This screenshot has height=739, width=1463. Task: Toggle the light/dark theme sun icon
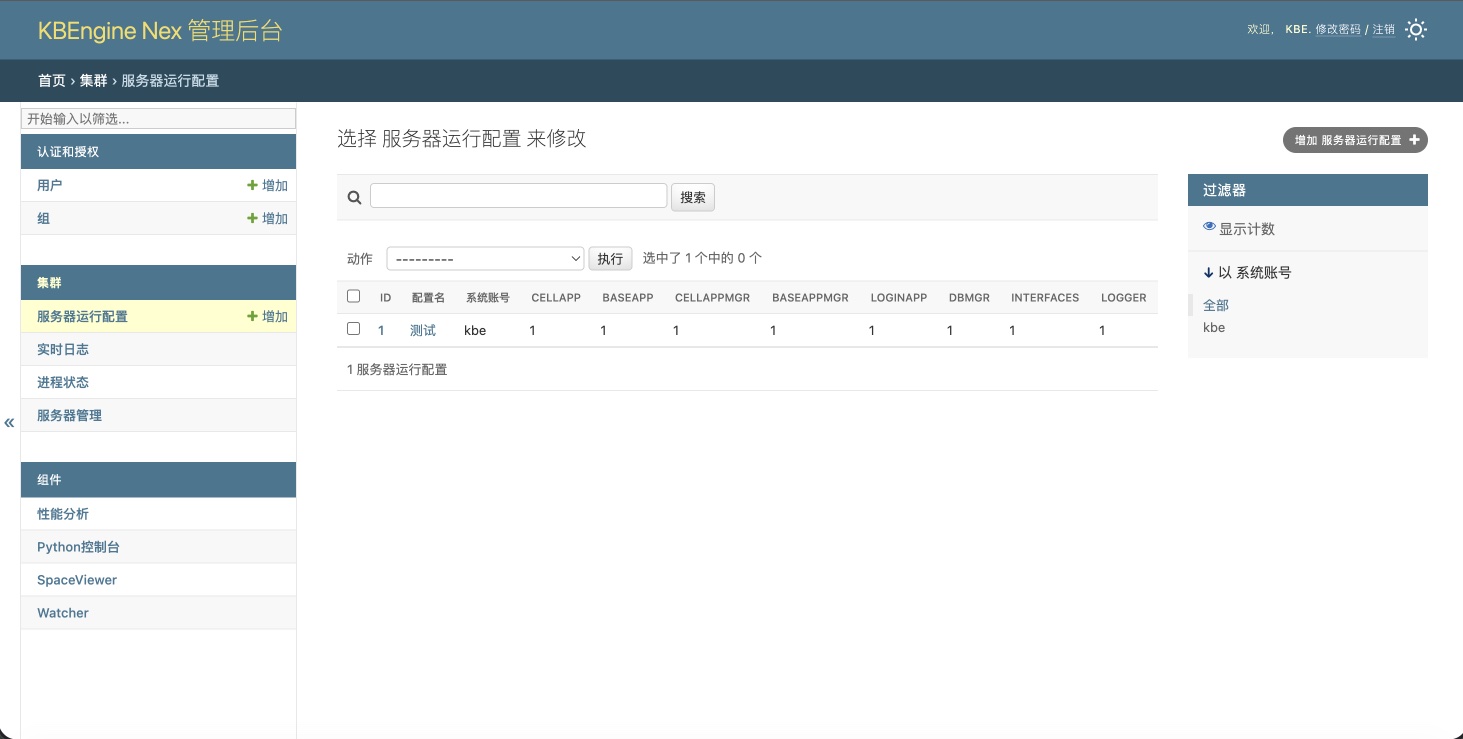pyautogui.click(x=1415, y=30)
